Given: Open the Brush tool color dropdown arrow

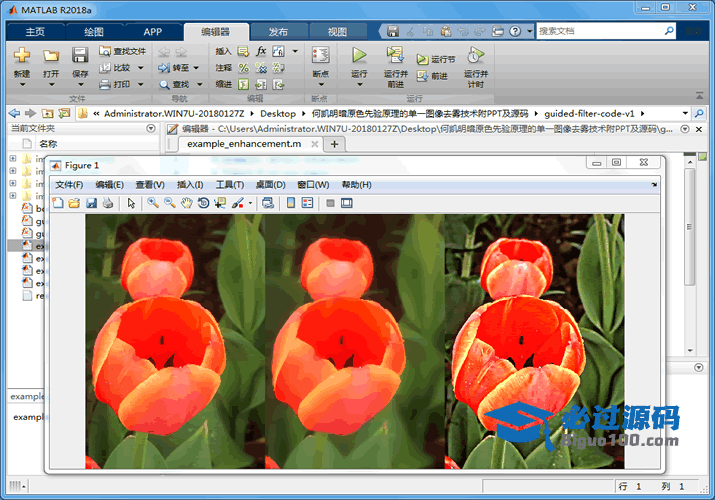Looking at the screenshot, I should (x=250, y=203).
